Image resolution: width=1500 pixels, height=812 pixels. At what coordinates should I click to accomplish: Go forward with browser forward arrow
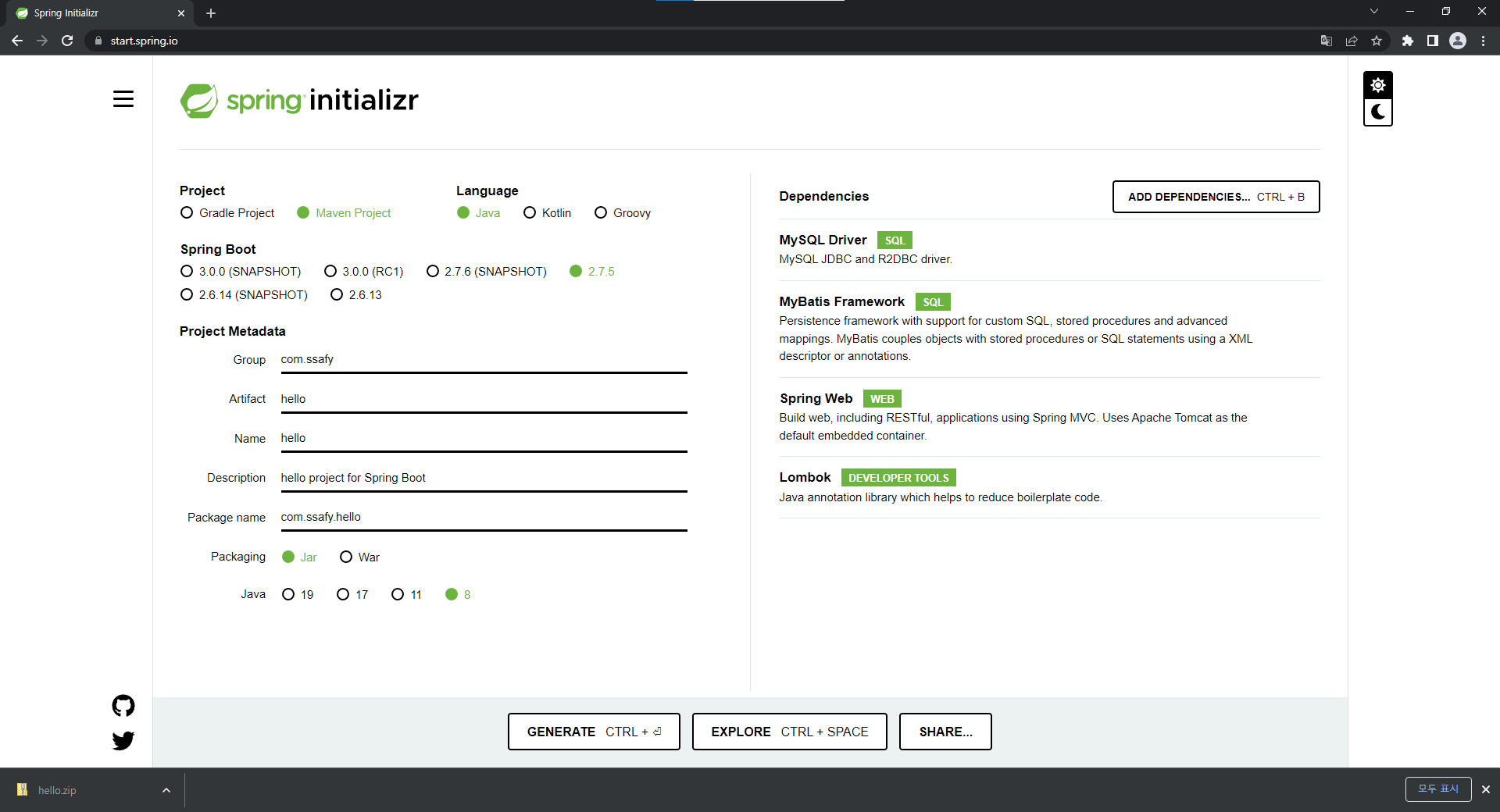(42, 41)
